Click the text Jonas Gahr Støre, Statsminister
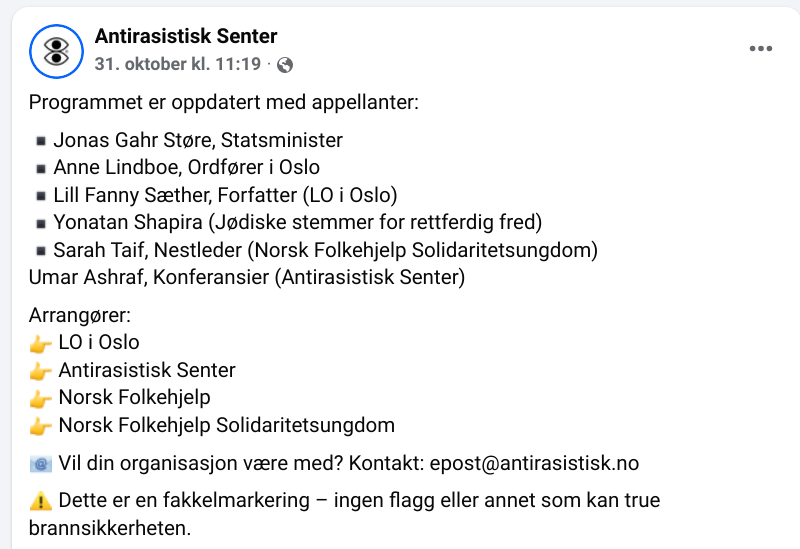800x549 pixels. point(198,140)
